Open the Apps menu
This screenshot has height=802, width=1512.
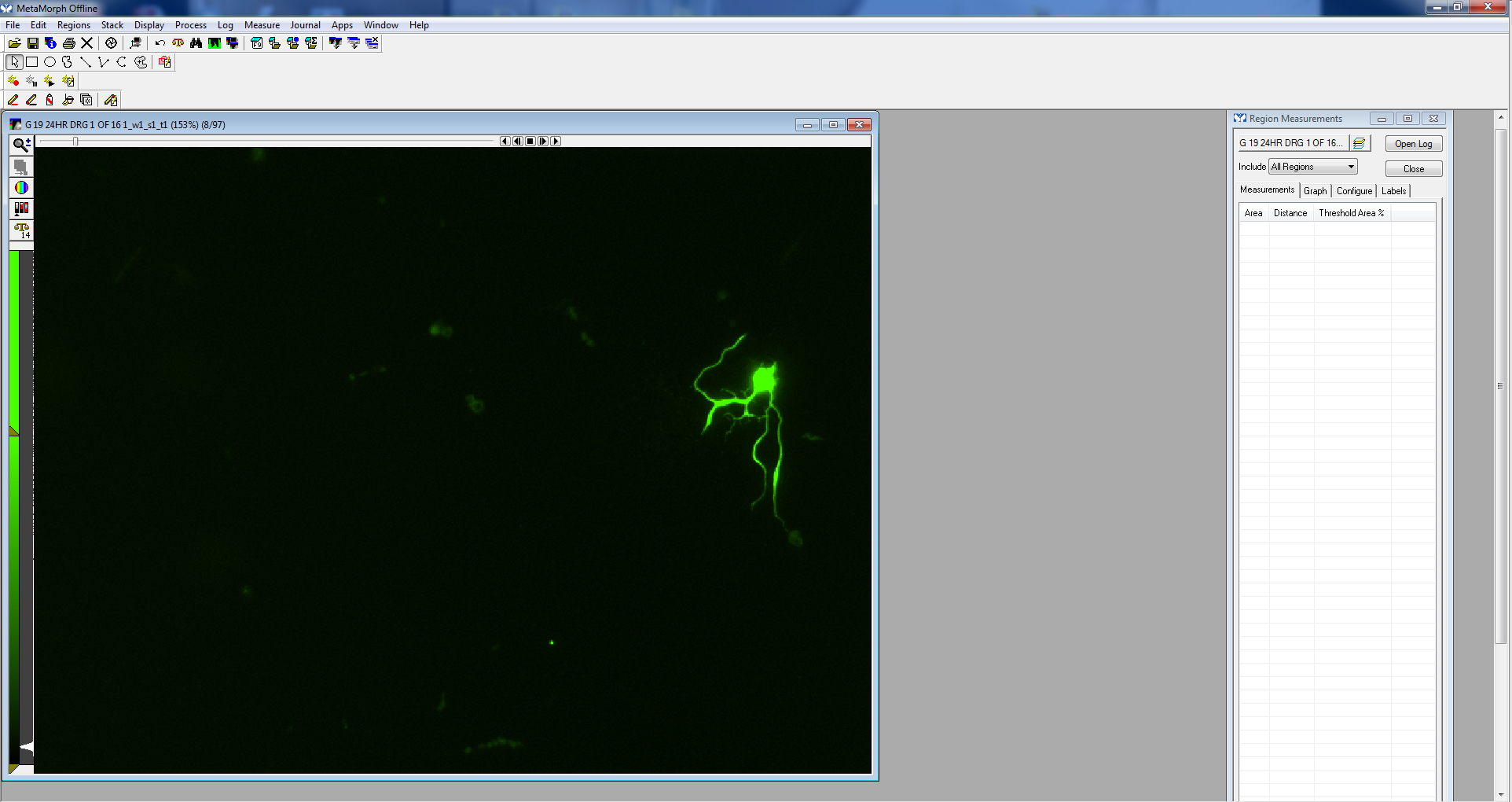[342, 25]
